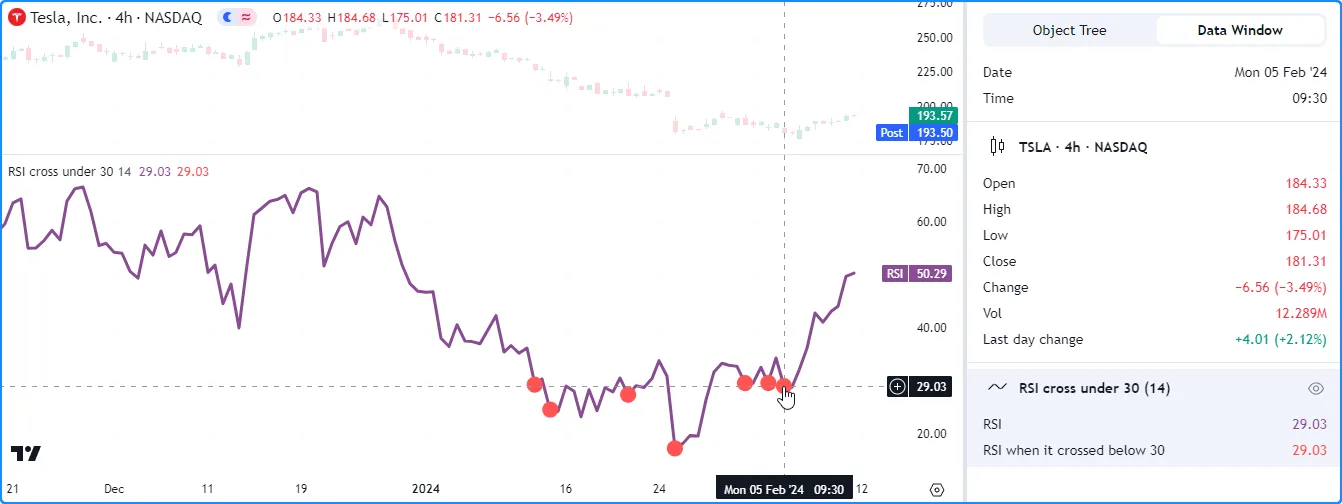Select the Data Window tab

[x=1240, y=30]
